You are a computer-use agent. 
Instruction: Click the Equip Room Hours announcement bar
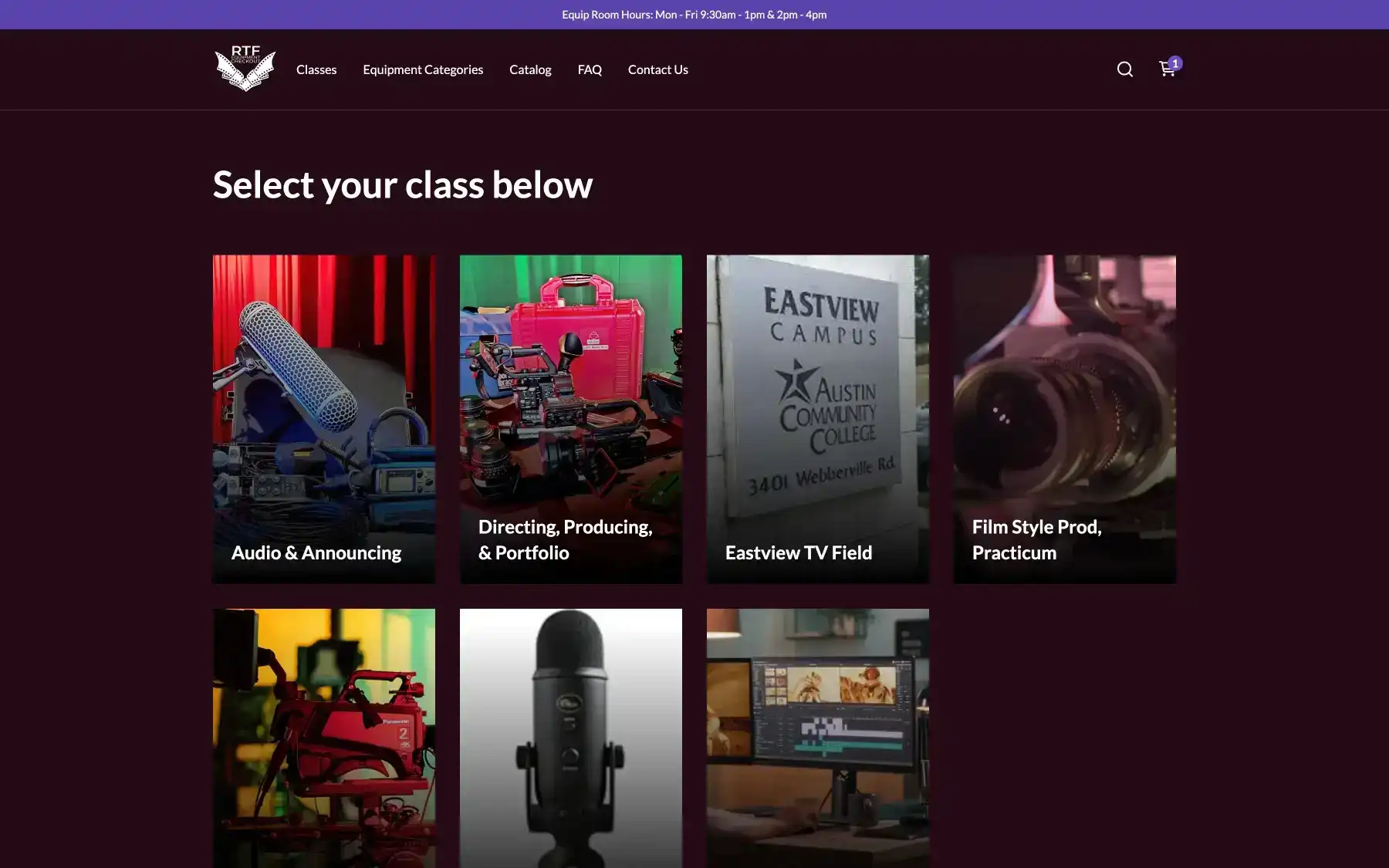[694, 15]
